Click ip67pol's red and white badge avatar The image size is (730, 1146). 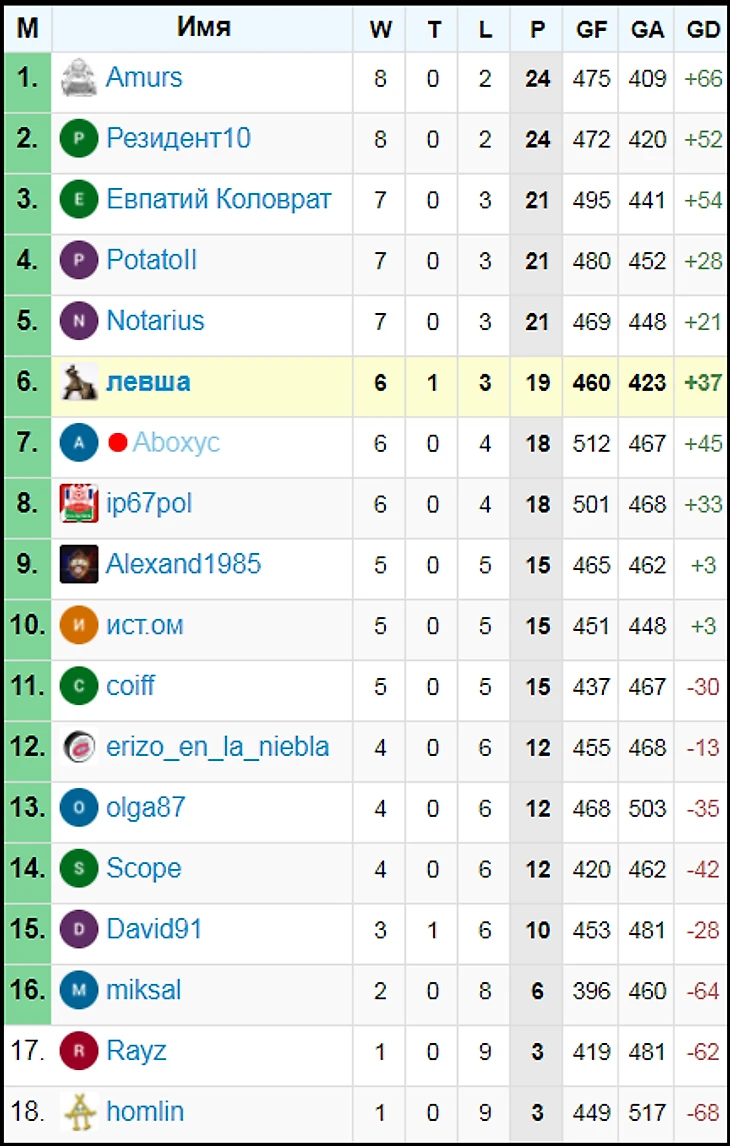(x=79, y=503)
